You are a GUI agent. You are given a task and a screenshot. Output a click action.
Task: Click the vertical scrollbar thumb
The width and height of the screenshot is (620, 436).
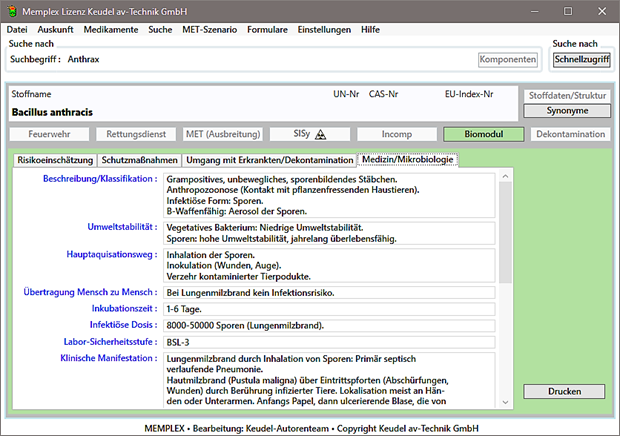505,232
